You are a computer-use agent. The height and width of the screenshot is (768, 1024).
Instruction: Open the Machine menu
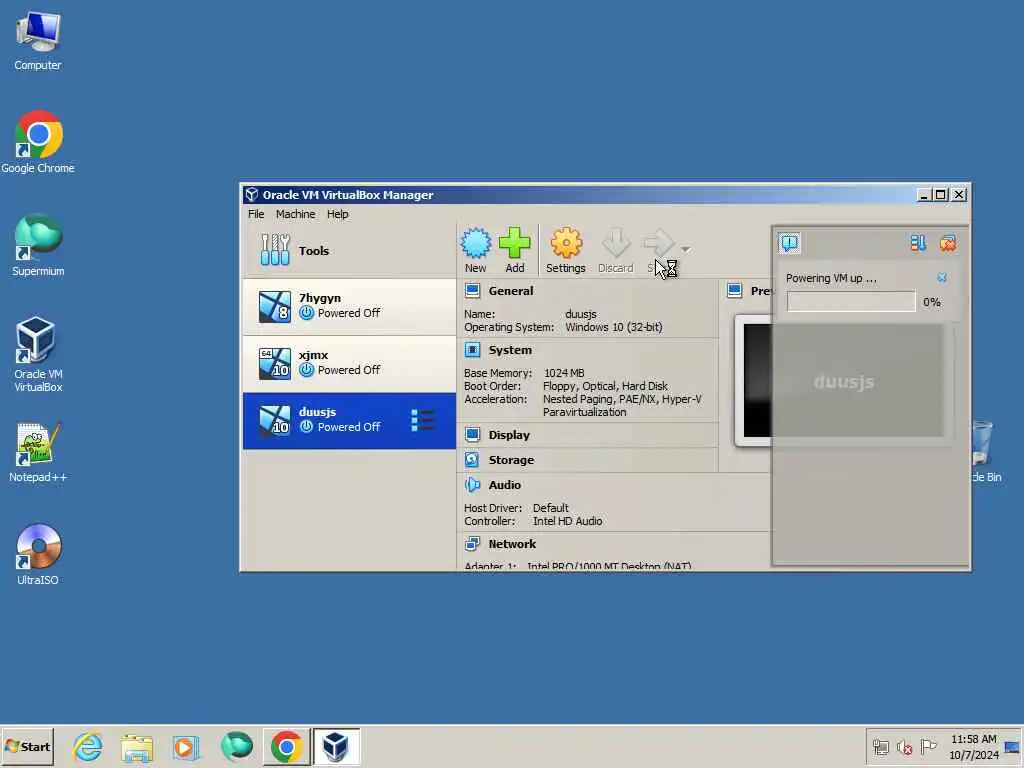[295, 214]
